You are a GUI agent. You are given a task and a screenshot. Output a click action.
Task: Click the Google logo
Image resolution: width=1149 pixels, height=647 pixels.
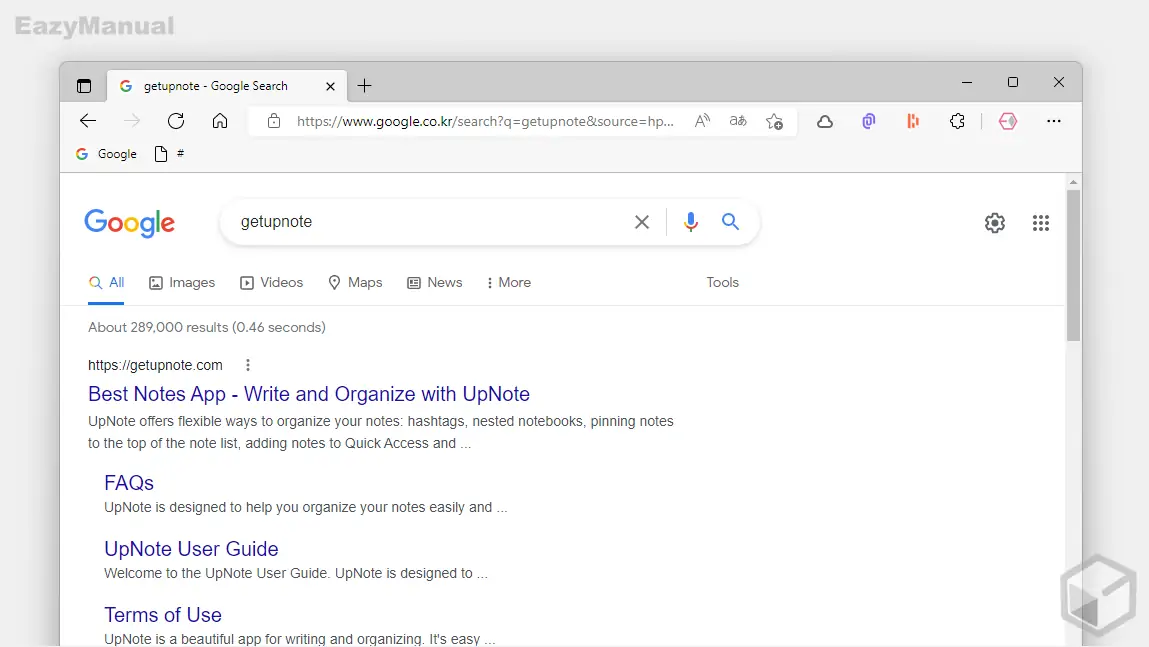coord(130,223)
